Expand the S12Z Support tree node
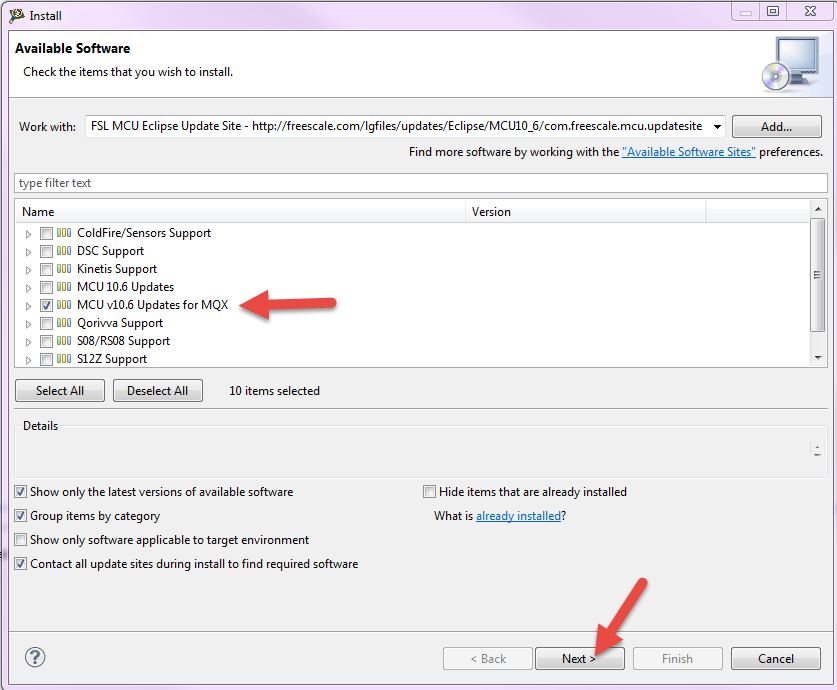Viewport: 837px width, 690px height. [28, 360]
